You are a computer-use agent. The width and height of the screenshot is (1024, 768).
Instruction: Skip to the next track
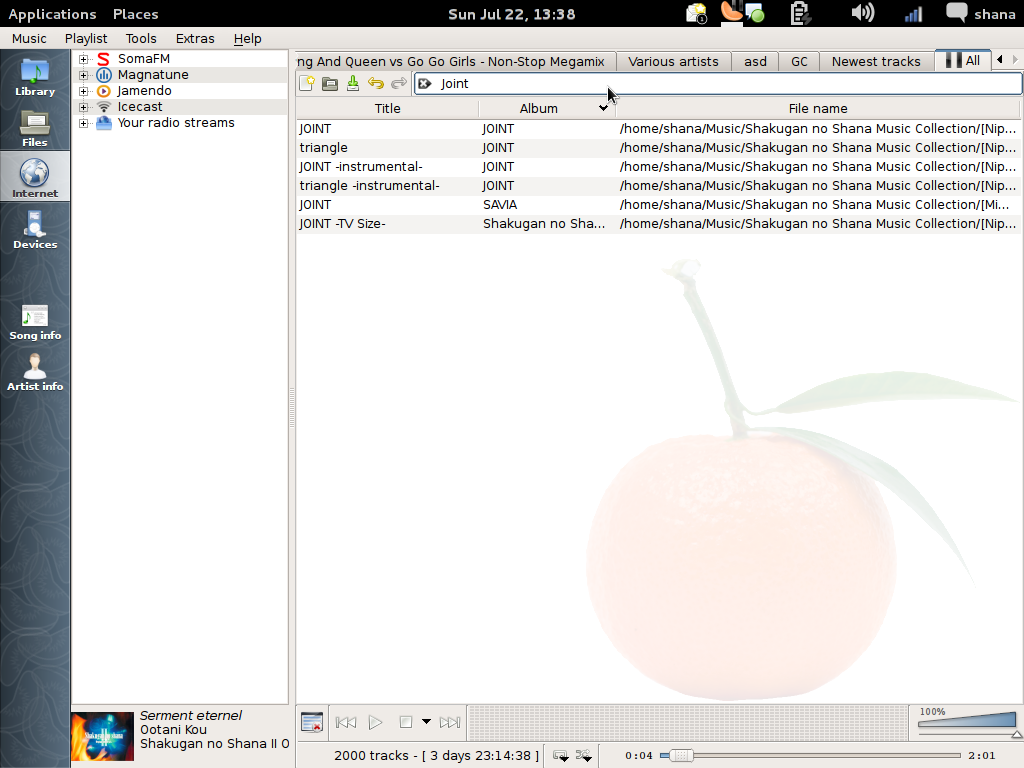point(450,722)
